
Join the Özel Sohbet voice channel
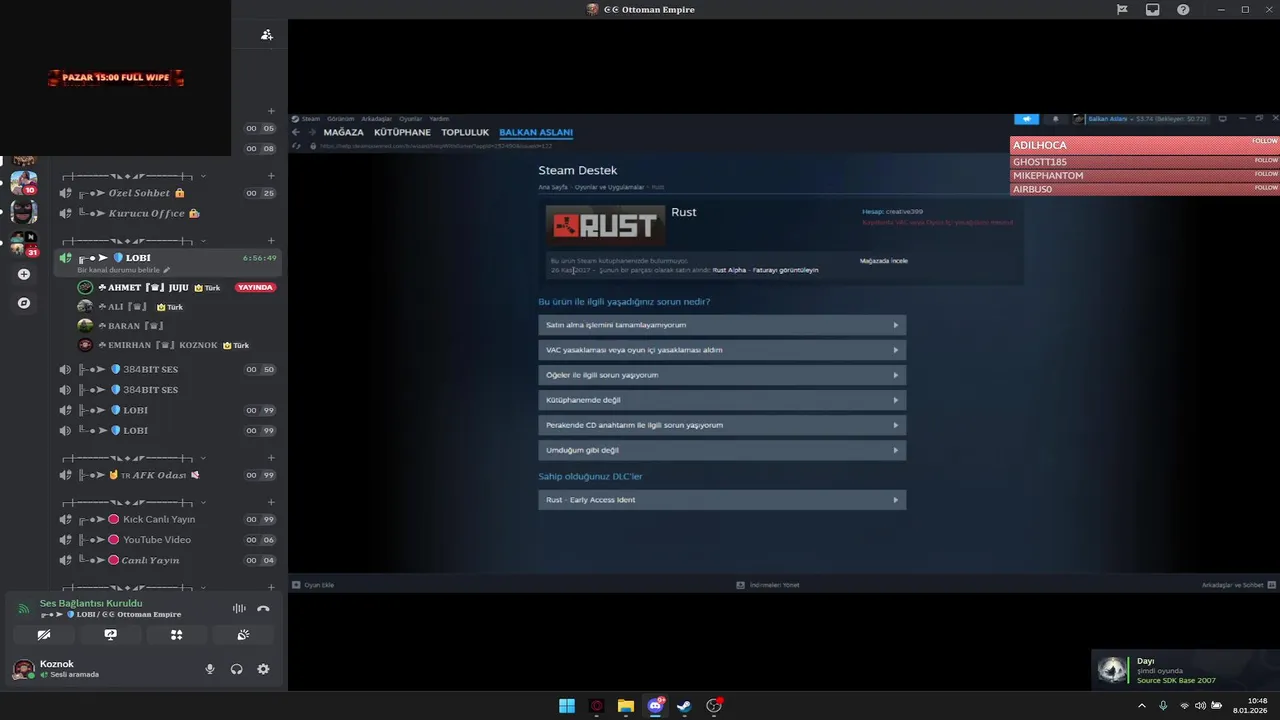(x=166, y=193)
